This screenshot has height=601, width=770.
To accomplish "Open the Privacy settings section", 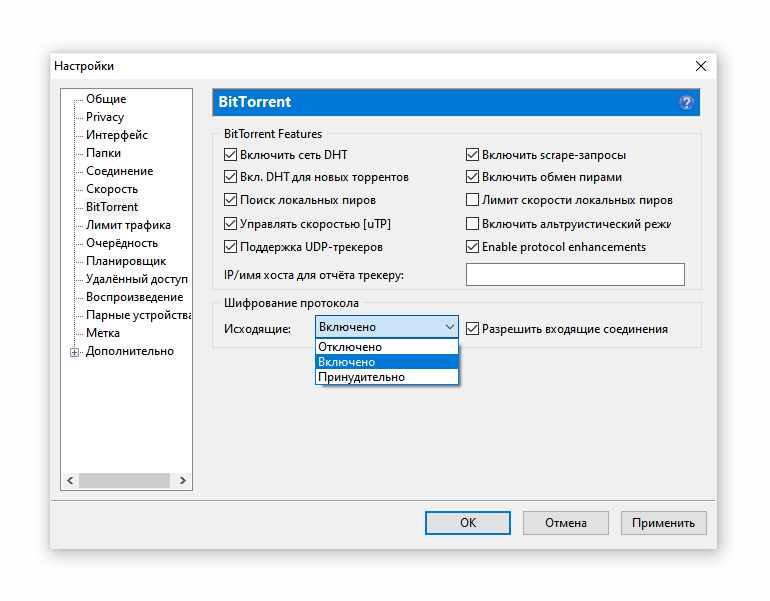I will click(105, 117).
